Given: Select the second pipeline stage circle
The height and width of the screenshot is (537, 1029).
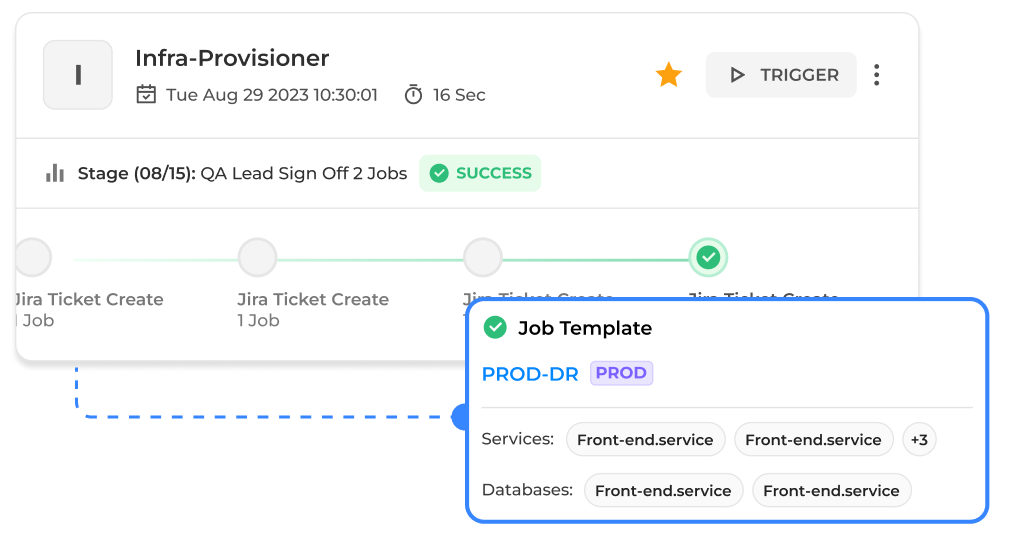Looking at the screenshot, I should (257, 258).
